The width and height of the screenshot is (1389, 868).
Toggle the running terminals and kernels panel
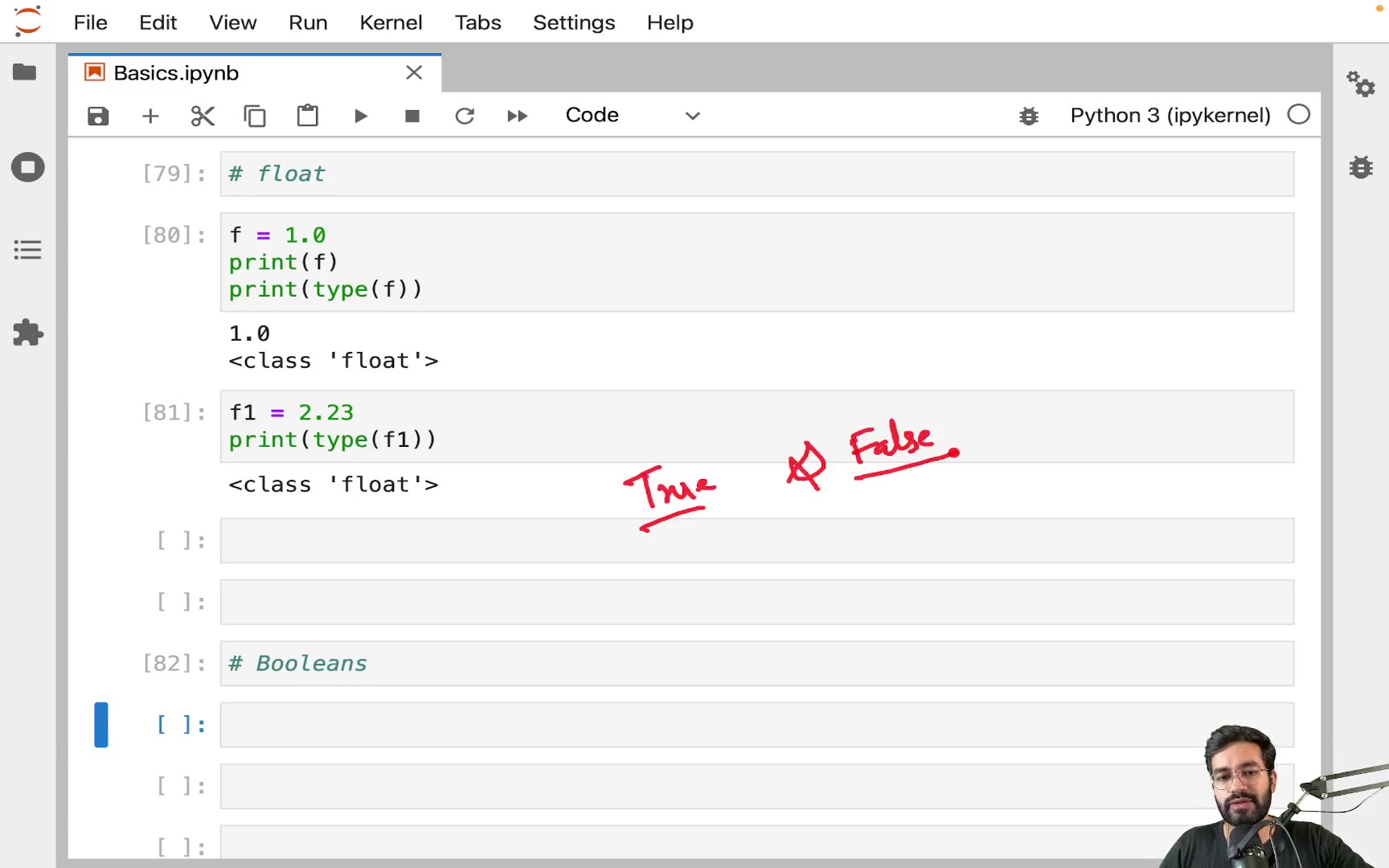point(27,167)
